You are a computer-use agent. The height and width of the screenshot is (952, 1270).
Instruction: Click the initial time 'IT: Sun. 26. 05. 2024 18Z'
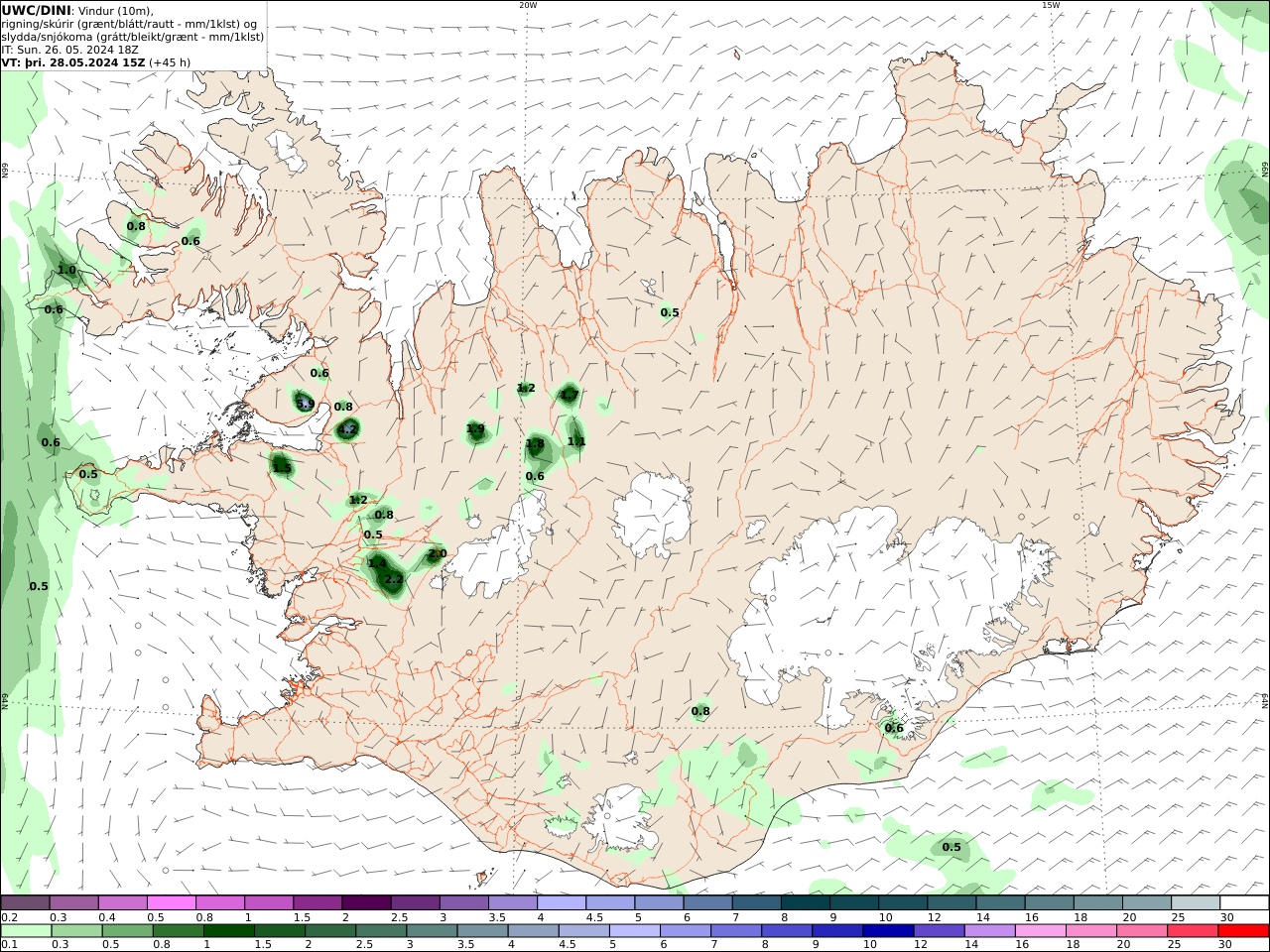click(69, 49)
